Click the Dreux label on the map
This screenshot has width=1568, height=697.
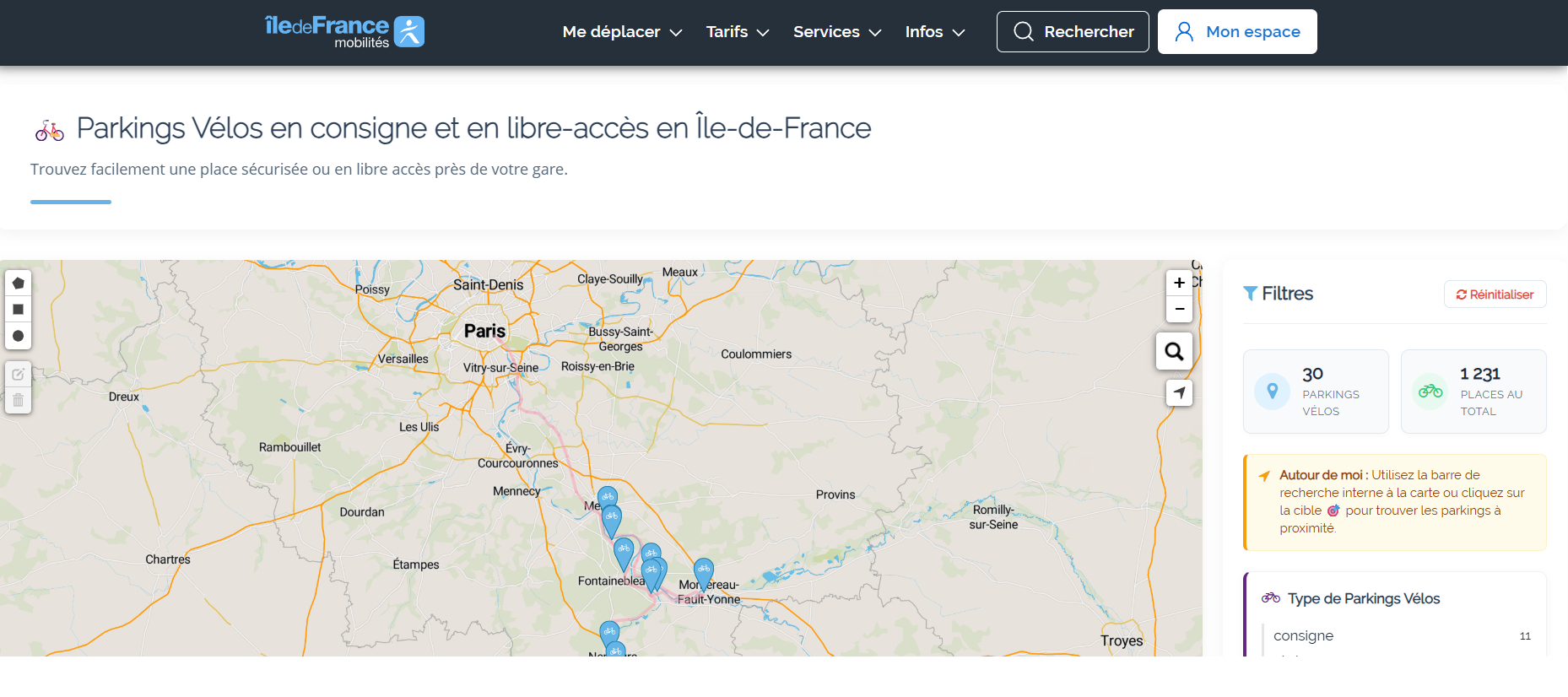124,397
